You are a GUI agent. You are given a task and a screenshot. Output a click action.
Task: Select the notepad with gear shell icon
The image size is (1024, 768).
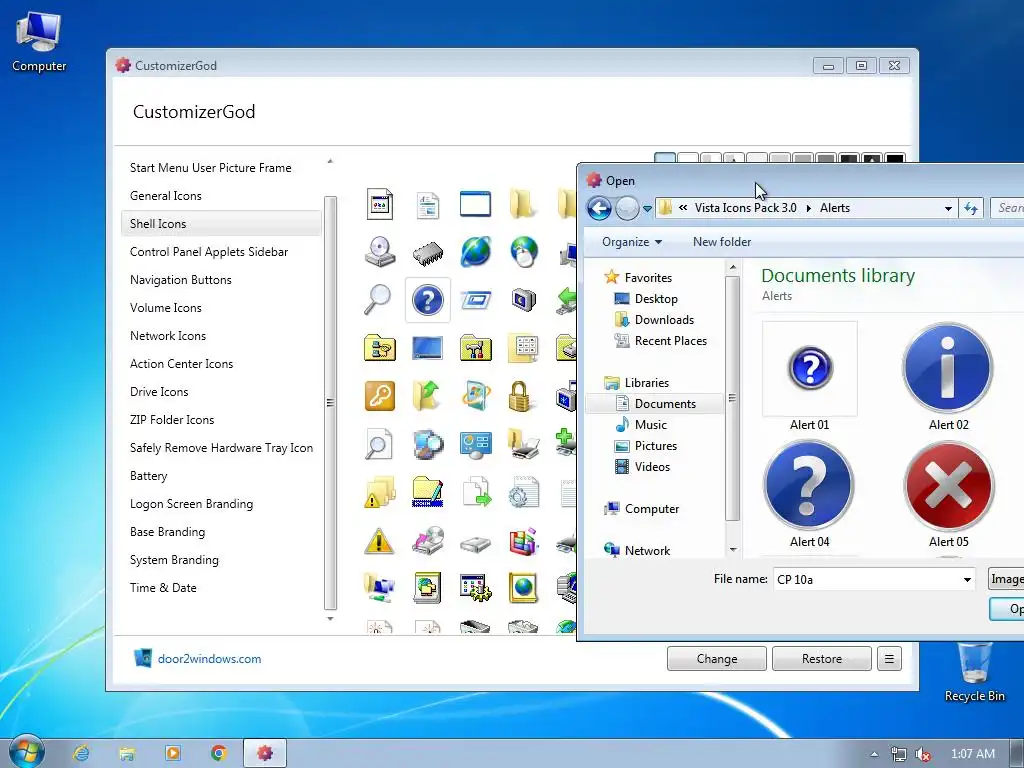click(524, 492)
